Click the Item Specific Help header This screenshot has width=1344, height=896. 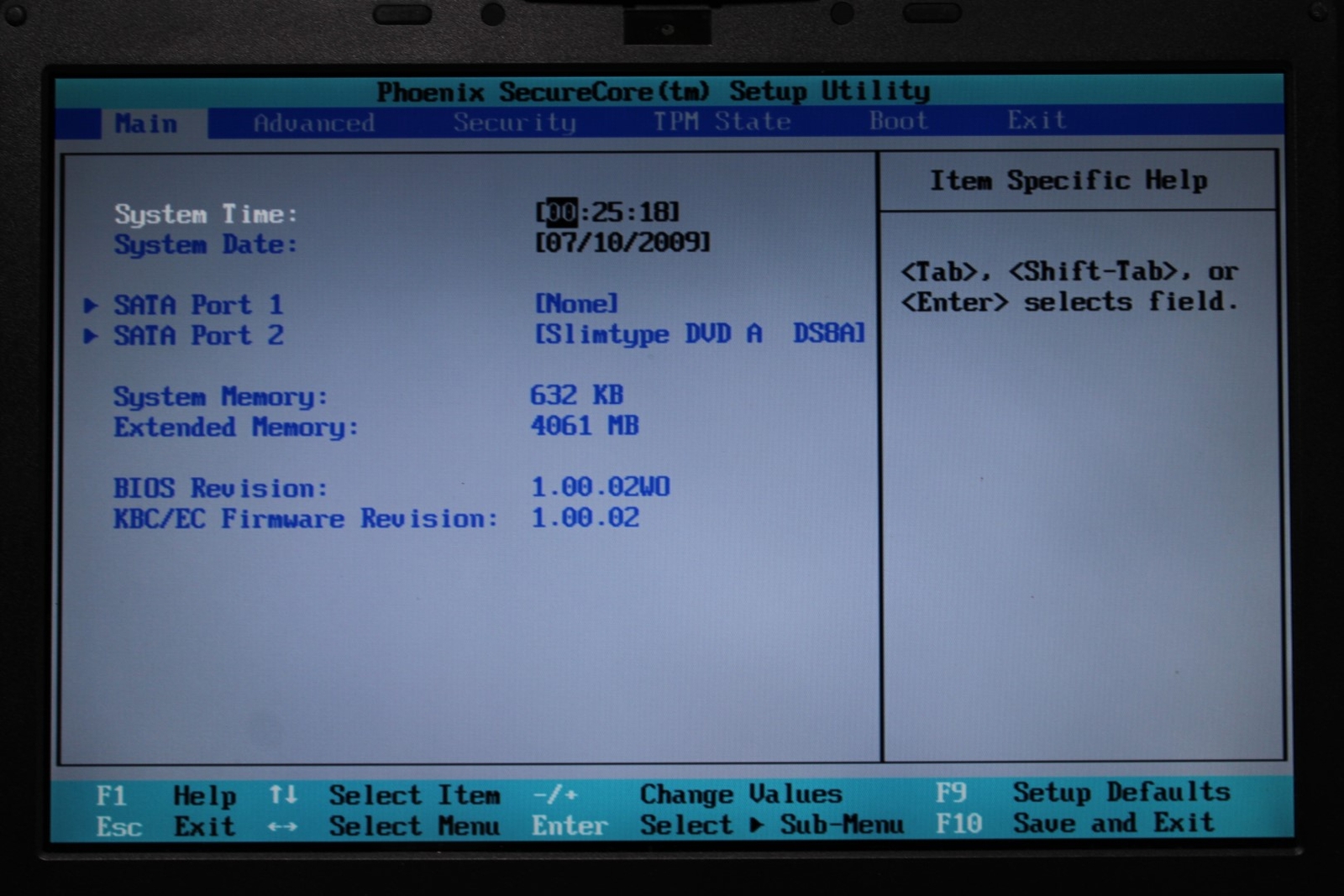click(x=1068, y=180)
